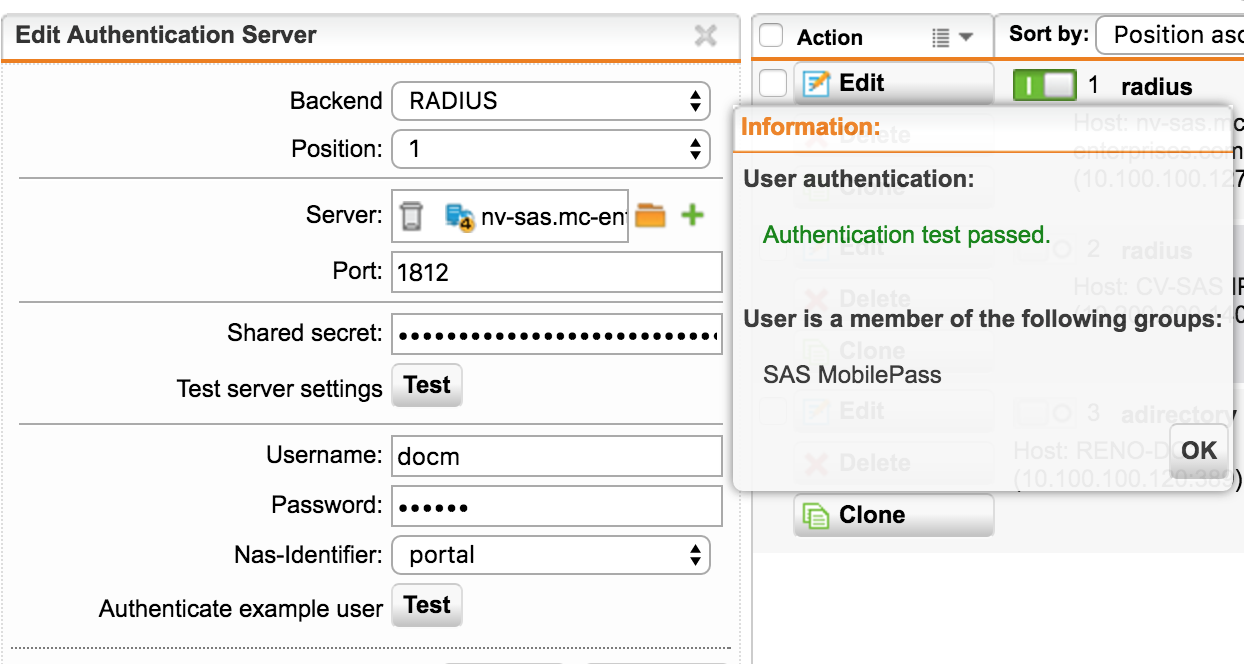
Task: Focus the Port field containing 1812
Action: coord(557,272)
